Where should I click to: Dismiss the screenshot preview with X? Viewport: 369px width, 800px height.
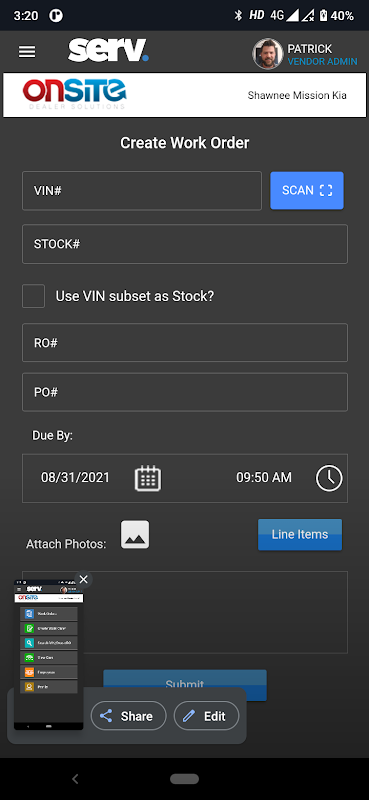click(x=84, y=579)
